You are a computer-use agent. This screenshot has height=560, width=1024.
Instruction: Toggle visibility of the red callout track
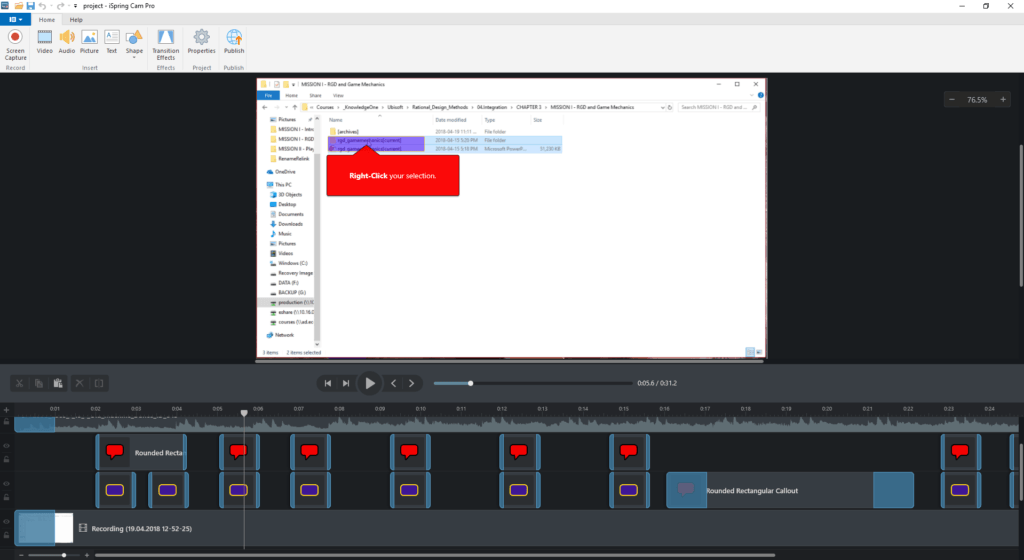(6, 447)
